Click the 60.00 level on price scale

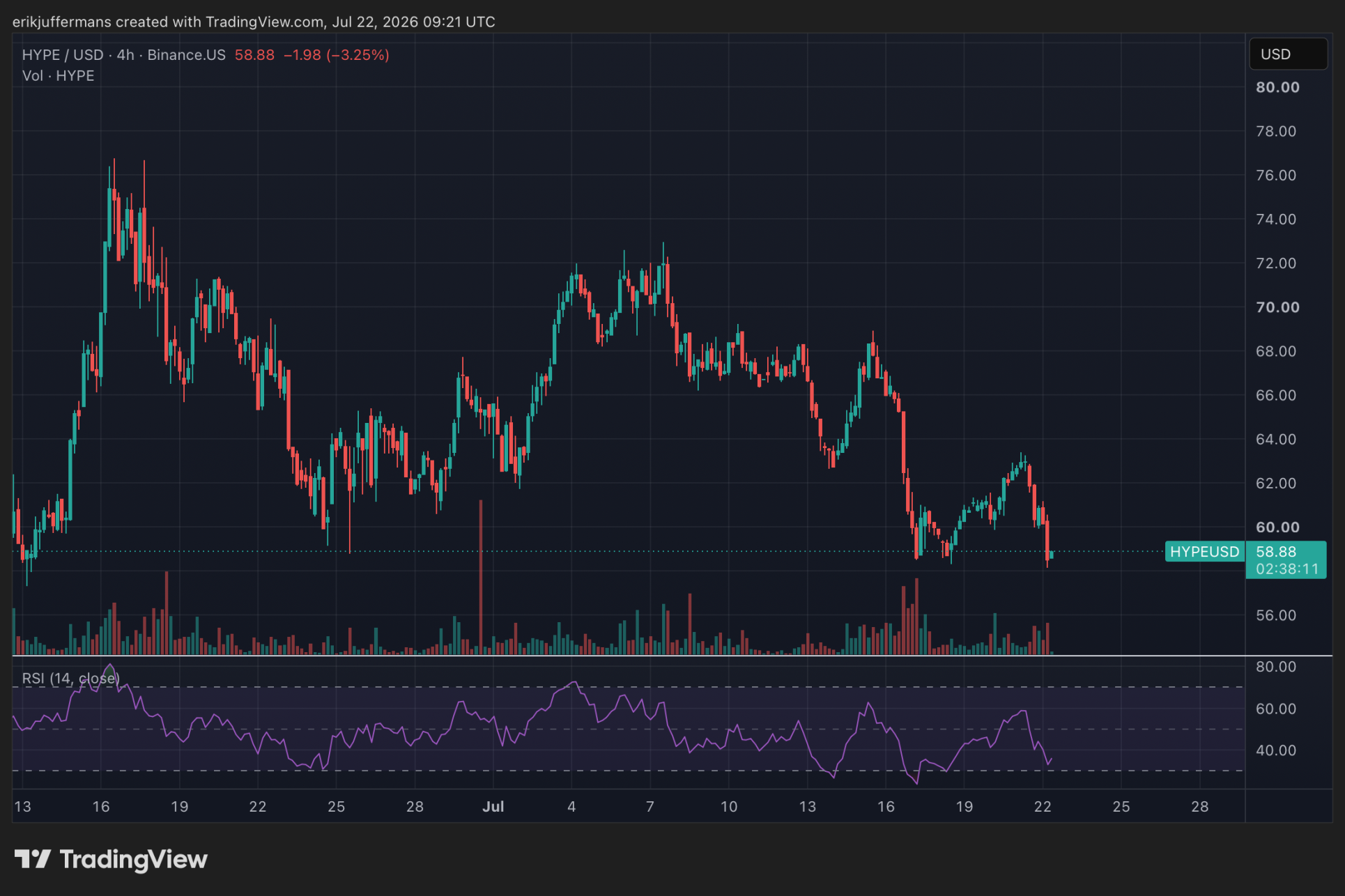pos(1277,527)
